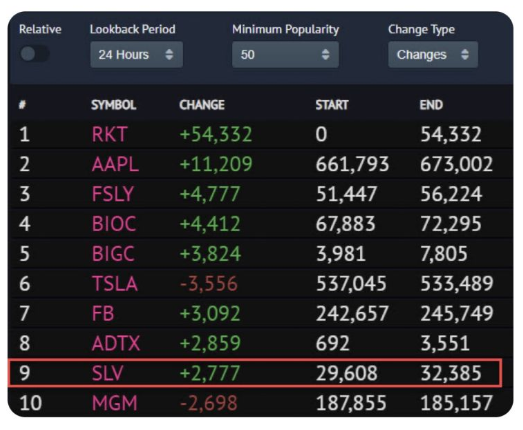Click the end value 185,157
Viewport: 523px width, 430px height.
[x=456, y=403]
